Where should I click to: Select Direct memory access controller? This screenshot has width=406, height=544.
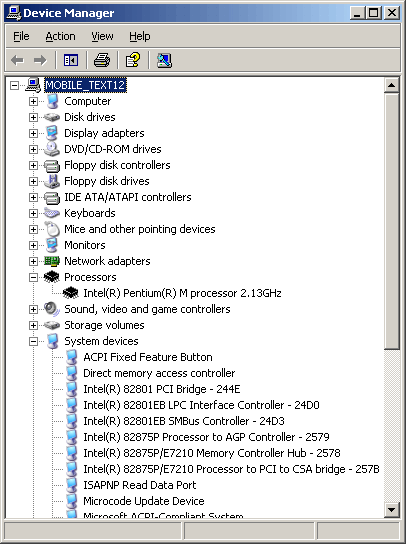pyautogui.click(x=159, y=373)
